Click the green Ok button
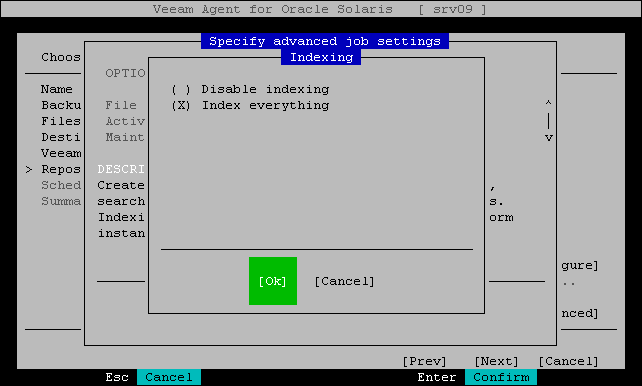This screenshot has width=642, height=386. click(x=273, y=281)
